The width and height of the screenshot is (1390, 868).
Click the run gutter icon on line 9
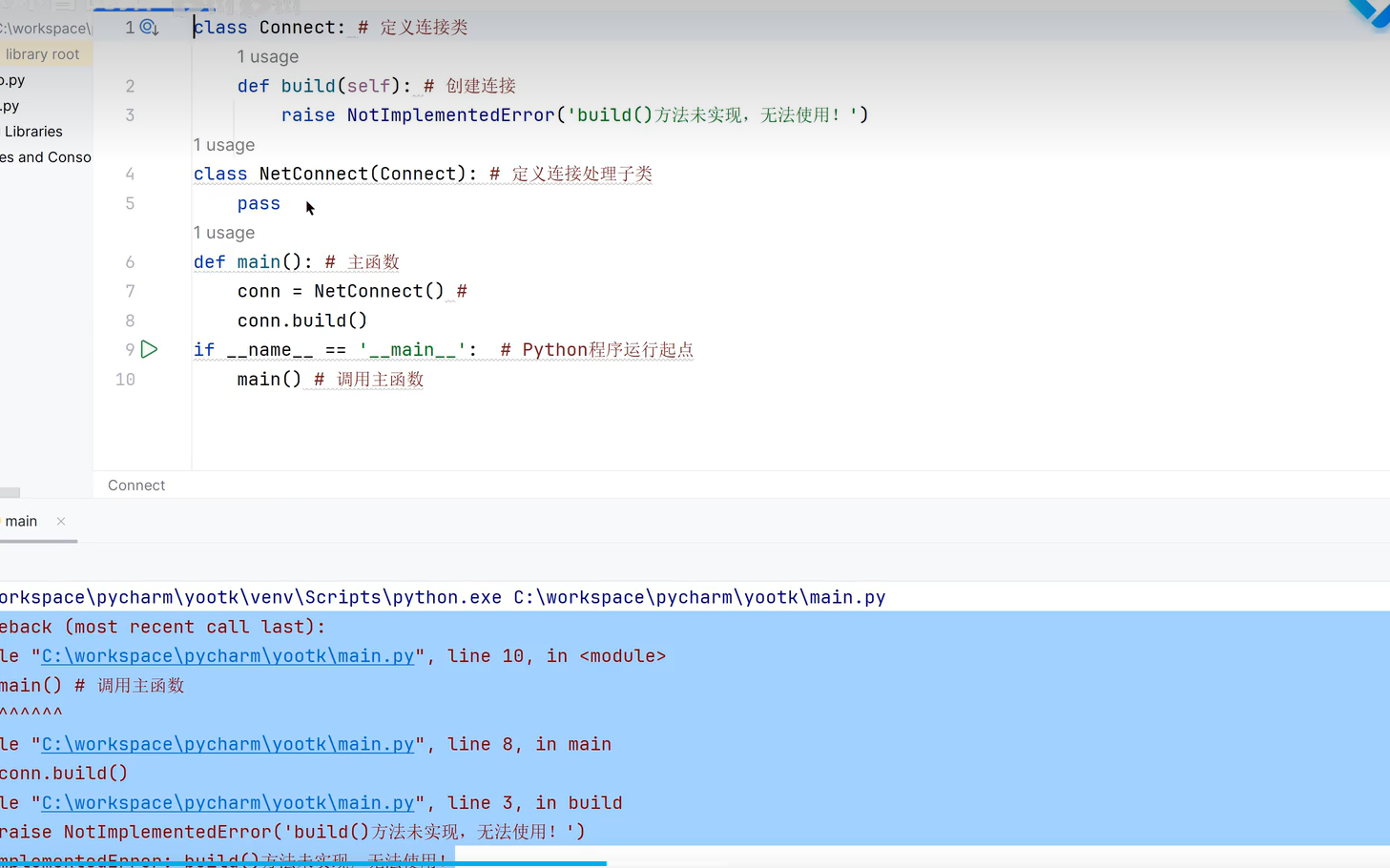click(x=149, y=349)
